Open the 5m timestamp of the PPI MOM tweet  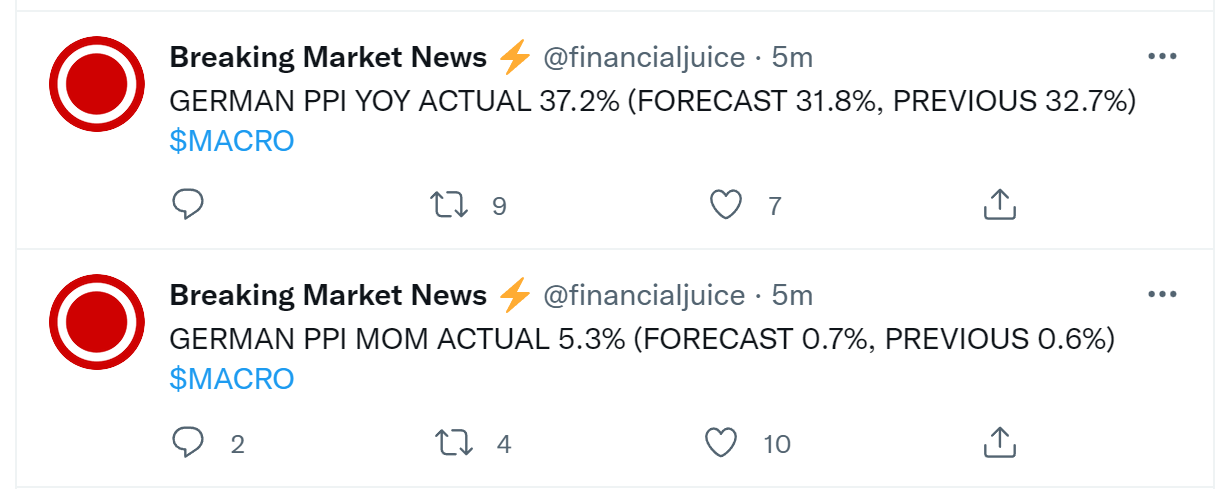pyautogui.click(x=792, y=296)
